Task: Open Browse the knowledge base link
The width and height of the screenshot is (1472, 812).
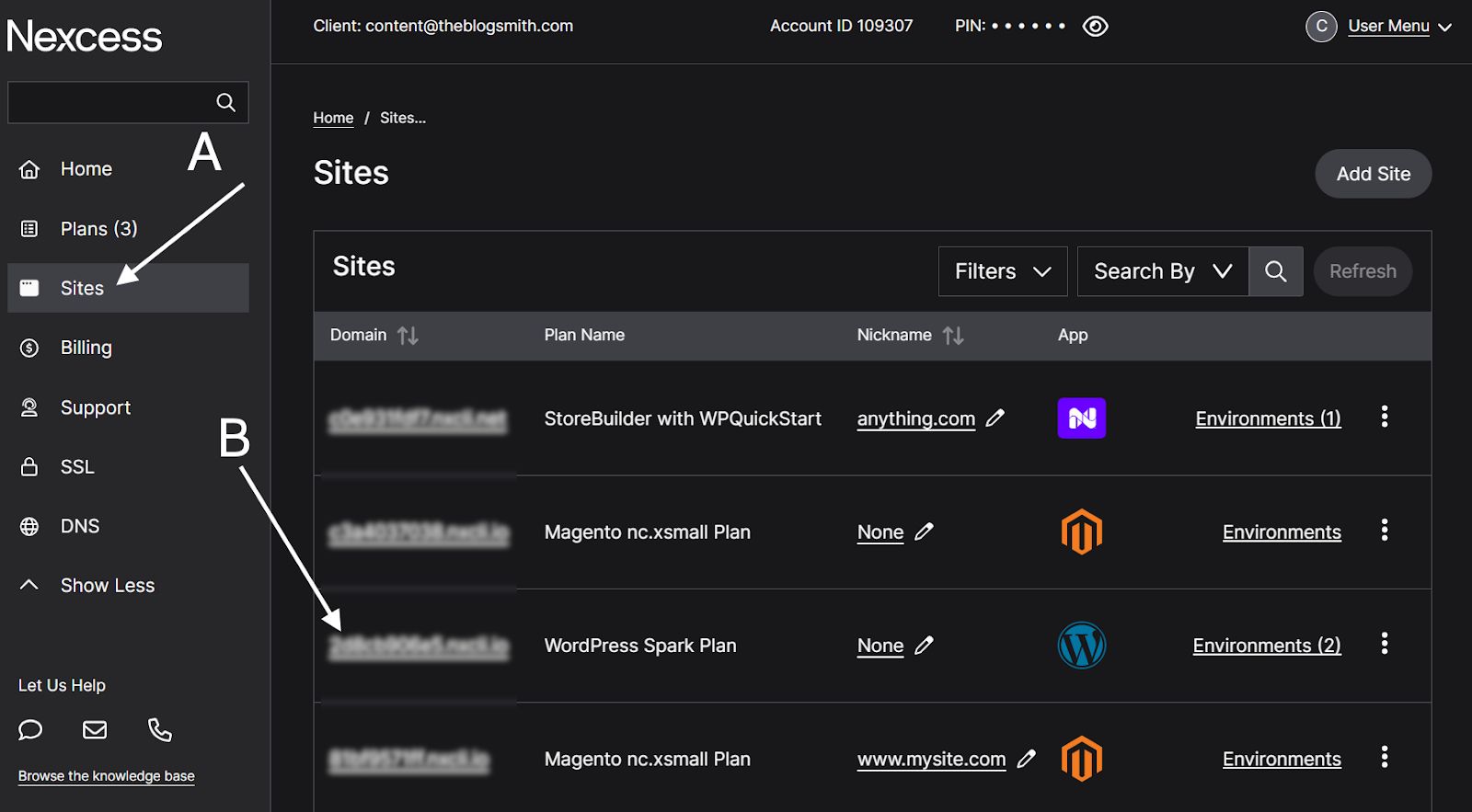Action: [106, 776]
